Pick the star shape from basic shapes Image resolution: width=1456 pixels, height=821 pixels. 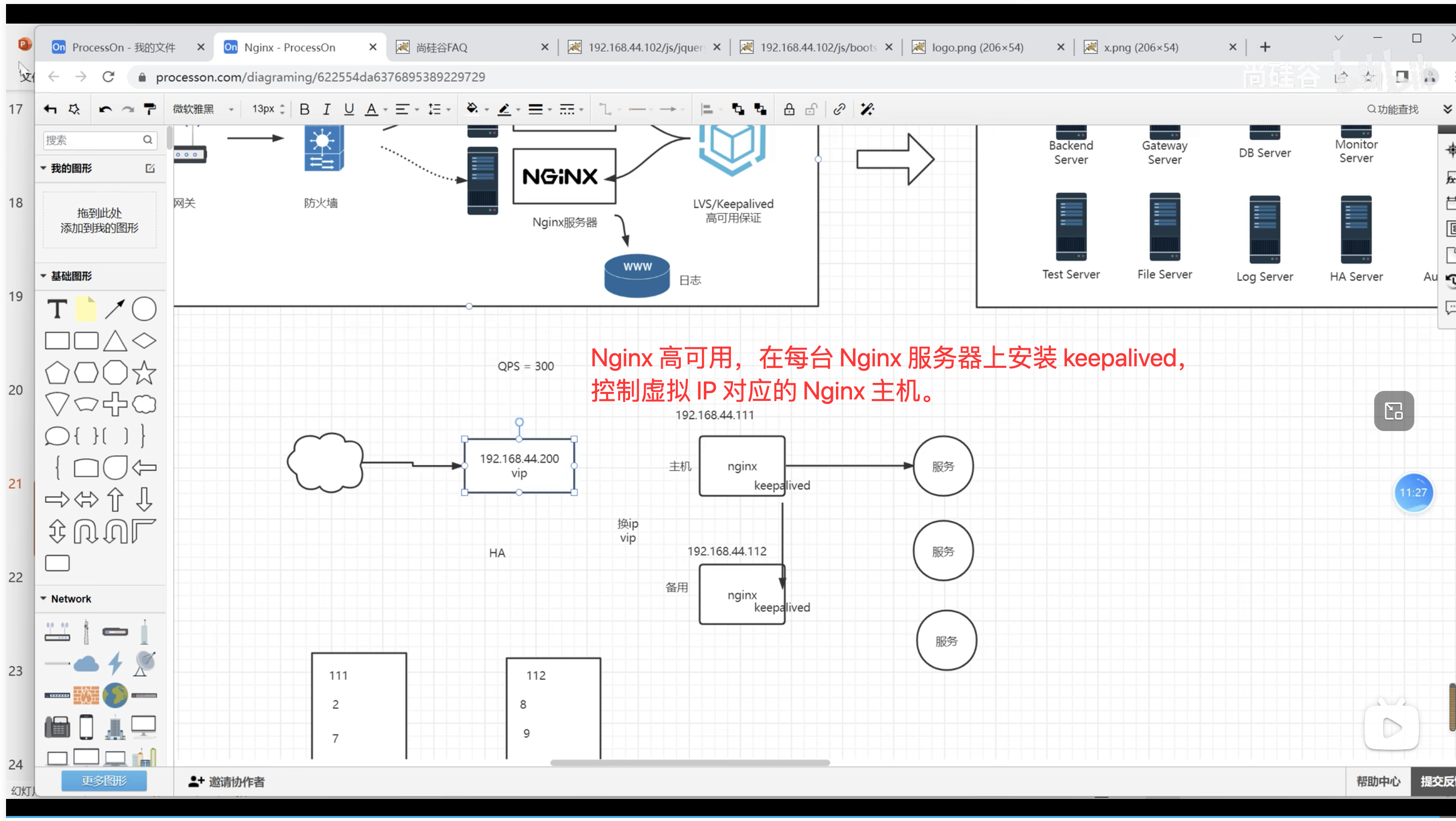144,373
